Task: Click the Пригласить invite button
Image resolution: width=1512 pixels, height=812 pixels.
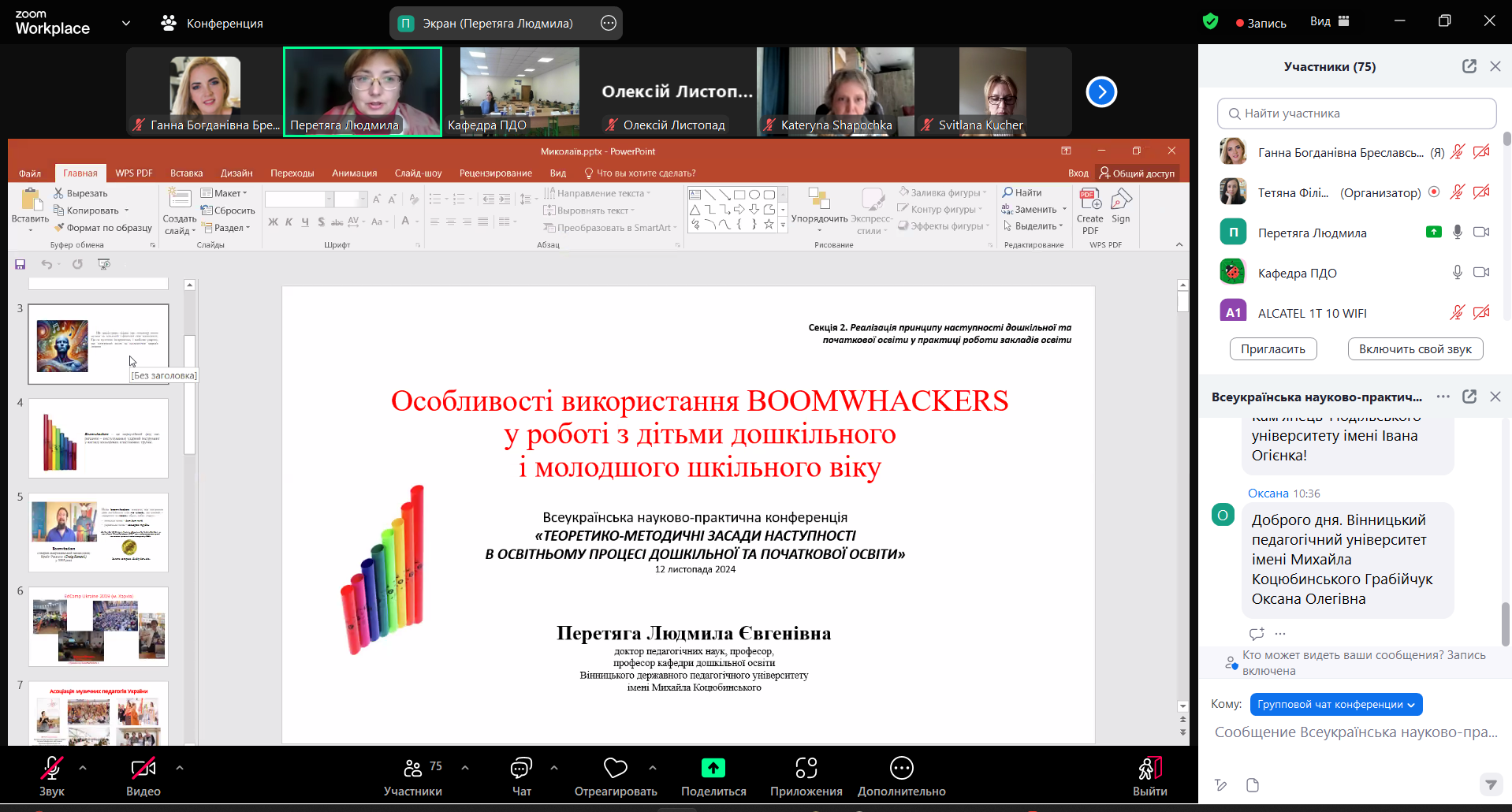Action: pyautogui.click(x=1272, y=349)
